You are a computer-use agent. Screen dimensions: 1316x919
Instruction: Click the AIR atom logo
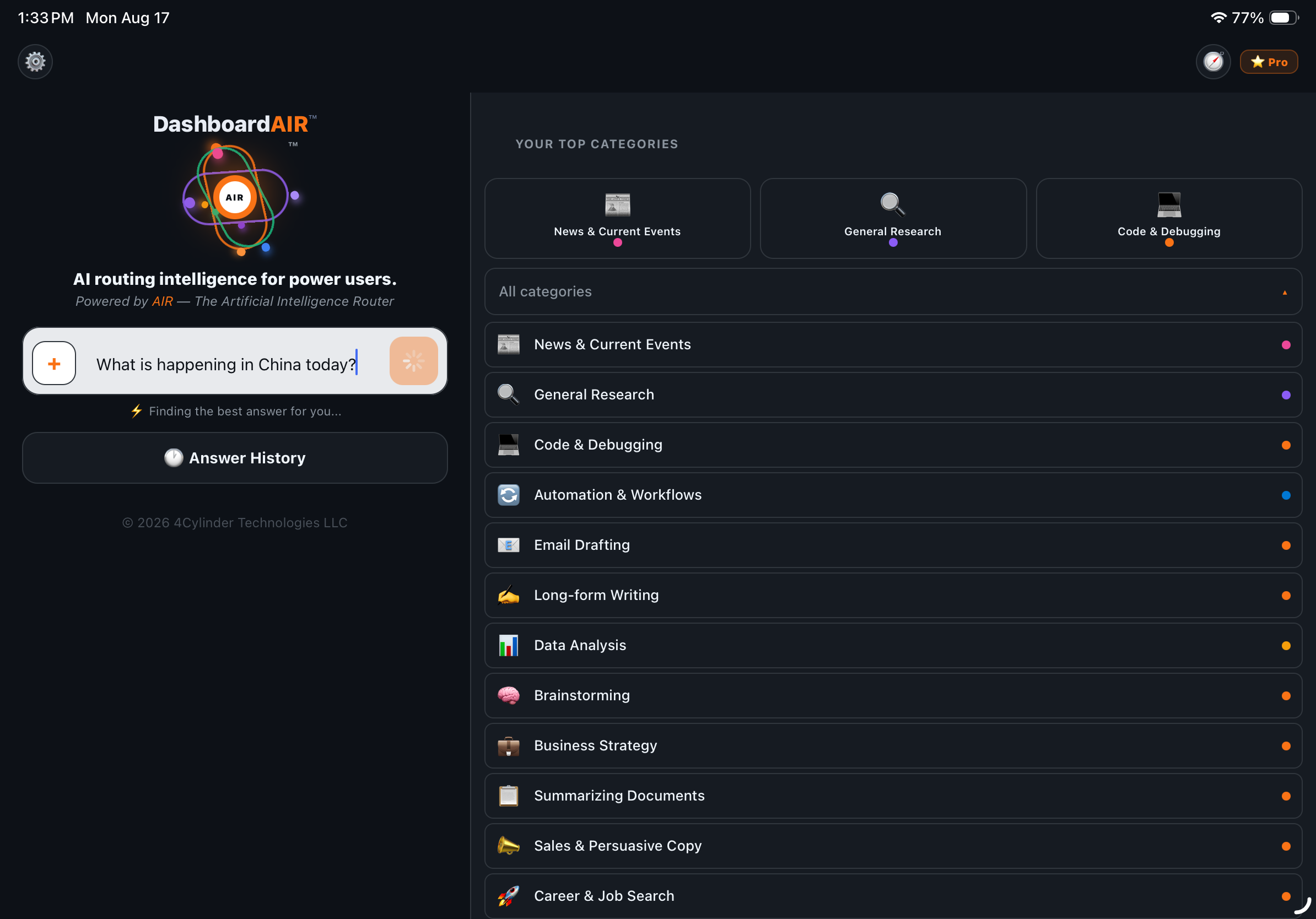coord(235,198)
